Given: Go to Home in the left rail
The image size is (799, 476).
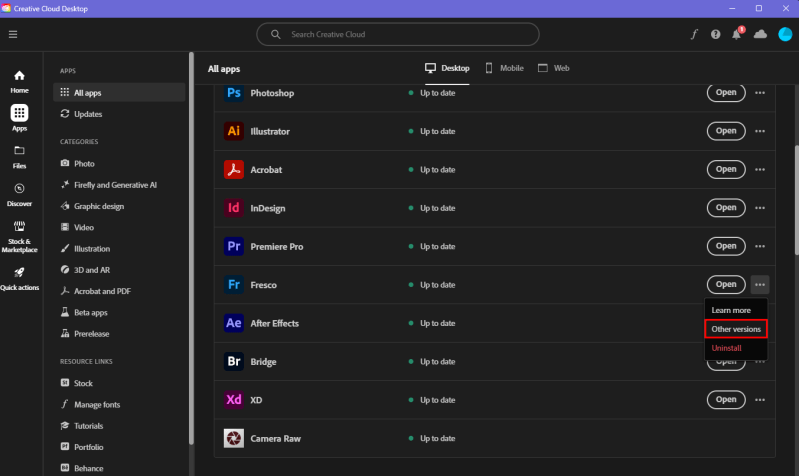Looking at the screenshot, I should (19, 82).
